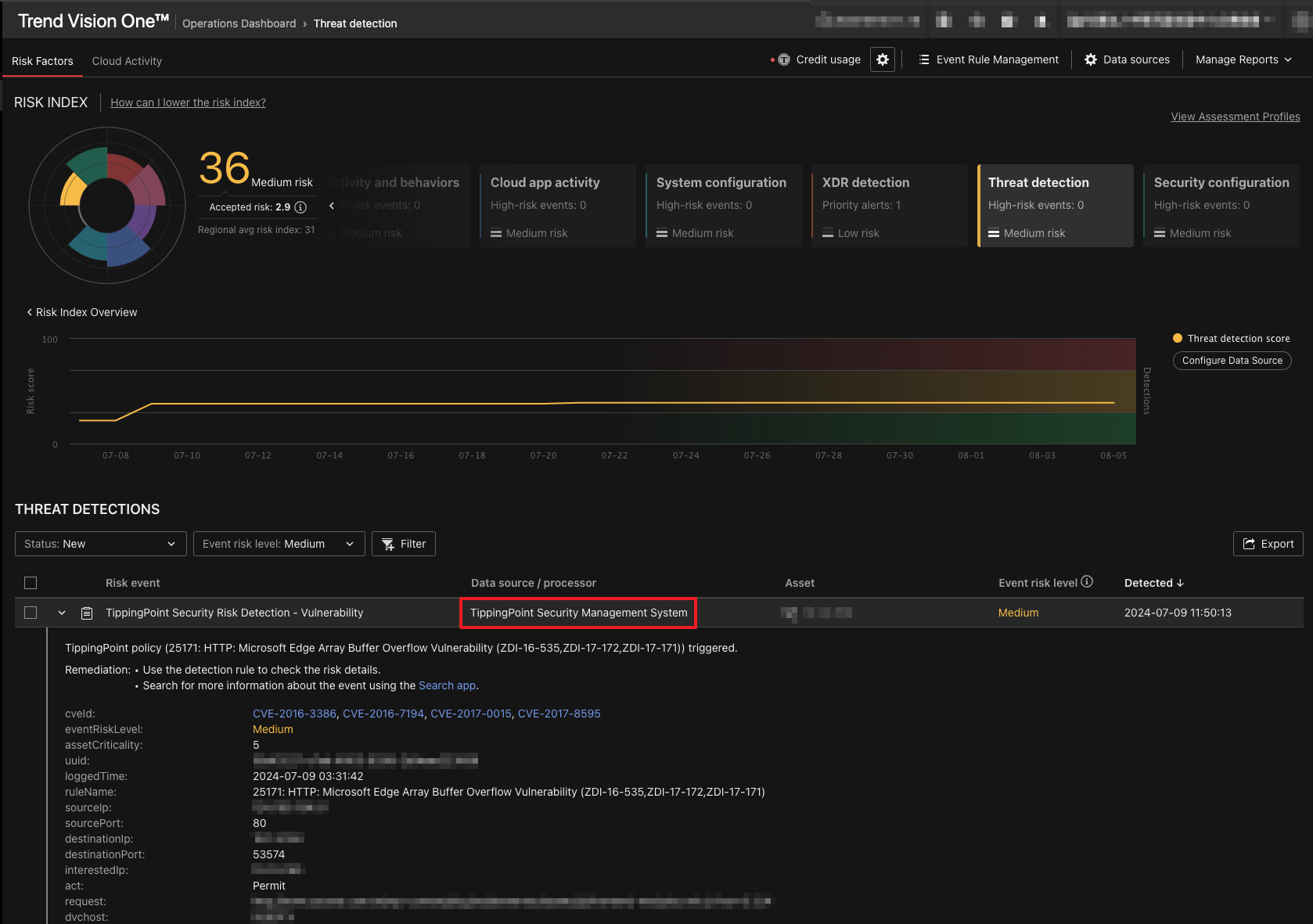Click the Accepted risk info icon
This screenshot has height=924, width=1313.
pos(300,207)
